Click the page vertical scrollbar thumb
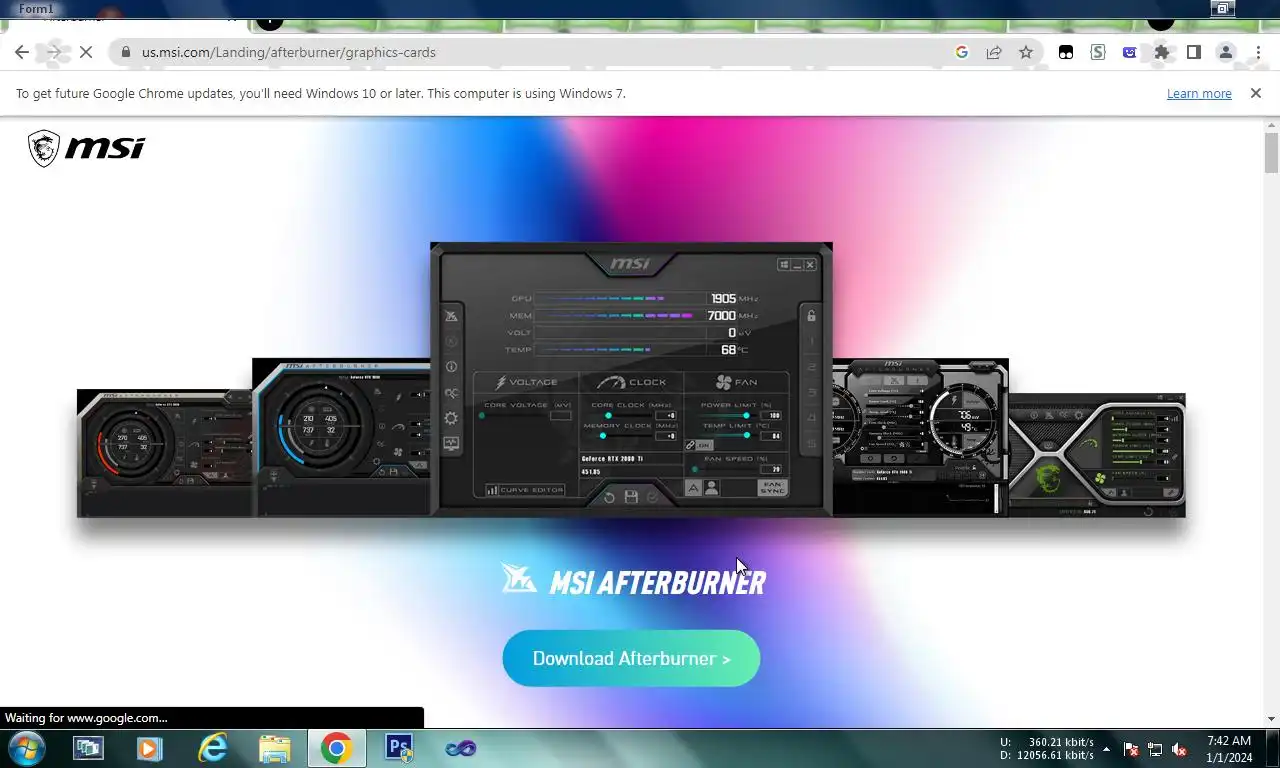The width and height of the screenshot is (1280, 768). pos(1271,153)
